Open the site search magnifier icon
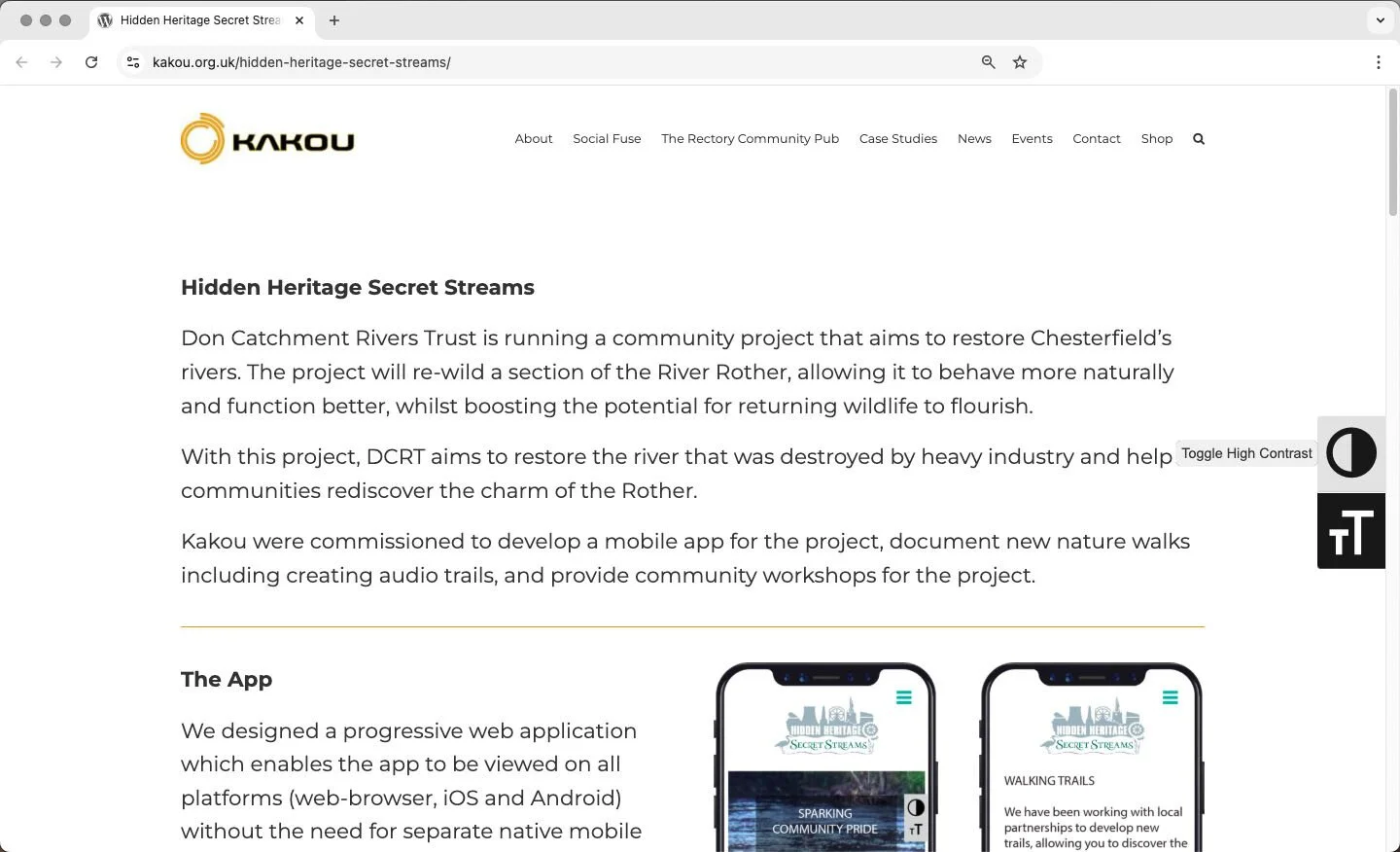Viewport: 1400px width, 852px height. coord(1199,139)
